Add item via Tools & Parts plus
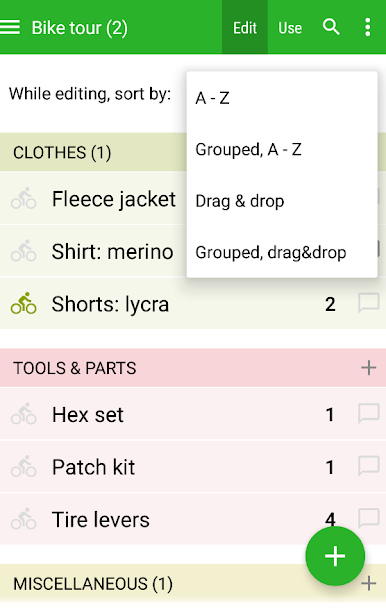This screenshot has width=386, height=608. pyautogui.click(x=369, y=368)
